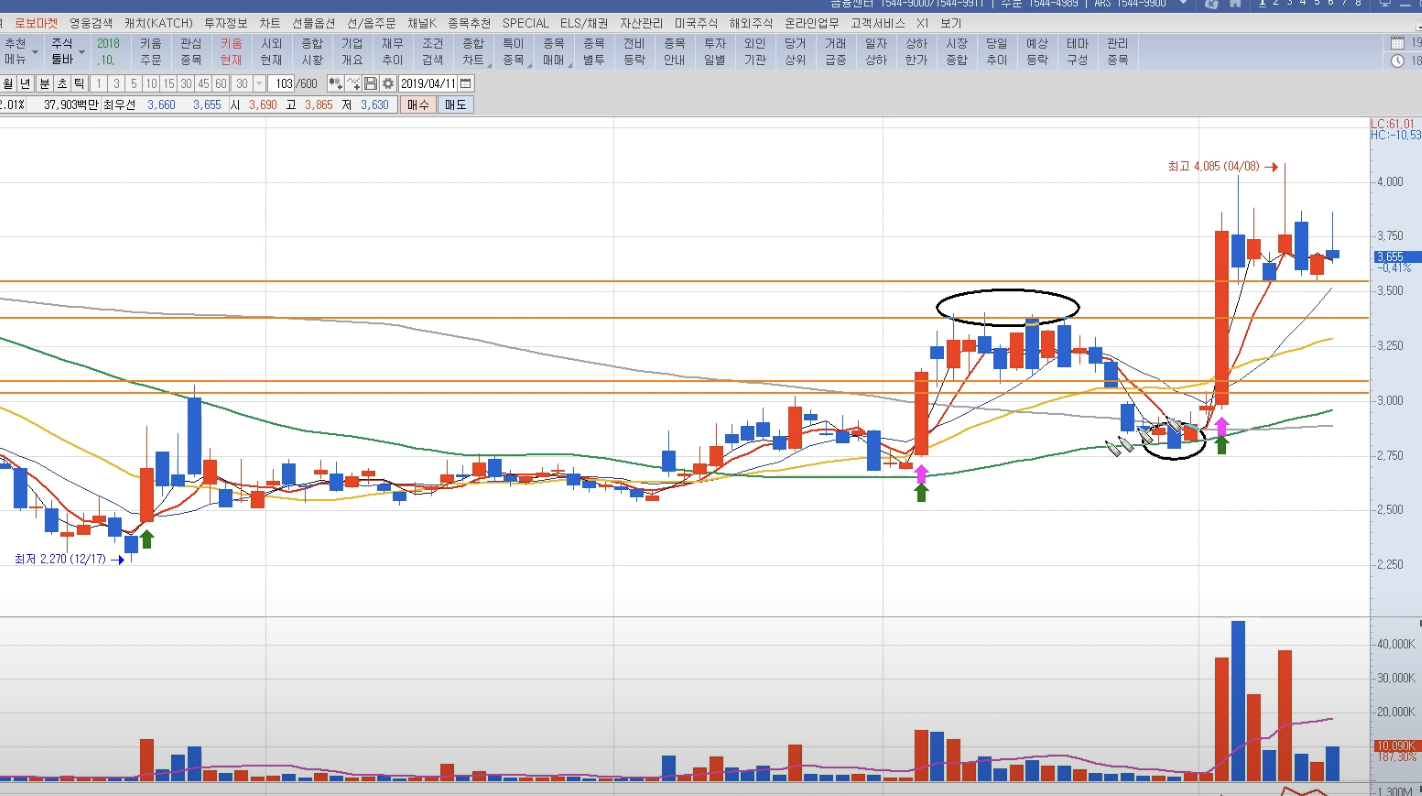This screenshot has height=796, width=1422.
Task: Open the 차트 menu
Action: pos(269,23)
